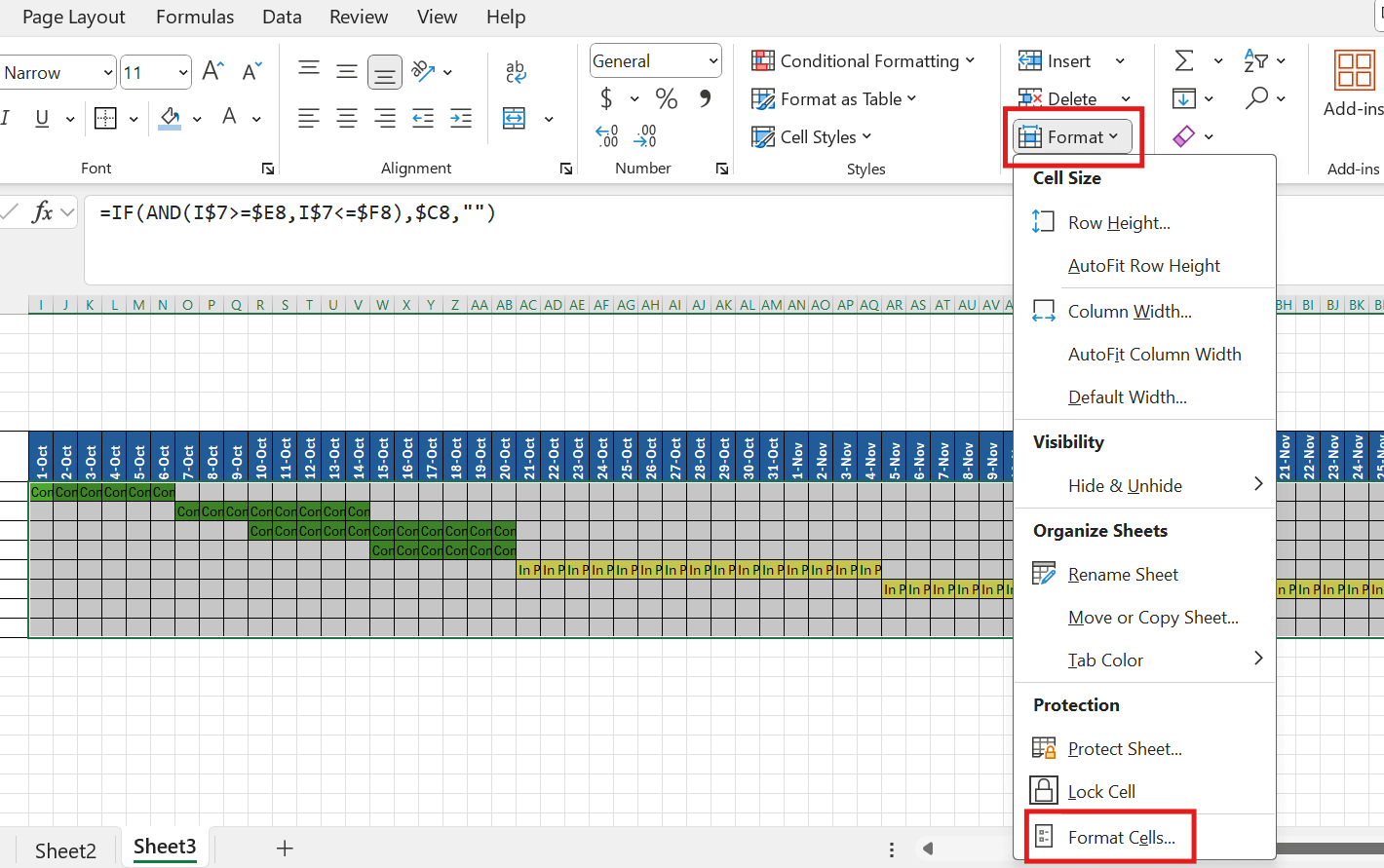Click the AutoSum sigma icon
Screen dimensions: 1384x868
(x=1184, y=61)
